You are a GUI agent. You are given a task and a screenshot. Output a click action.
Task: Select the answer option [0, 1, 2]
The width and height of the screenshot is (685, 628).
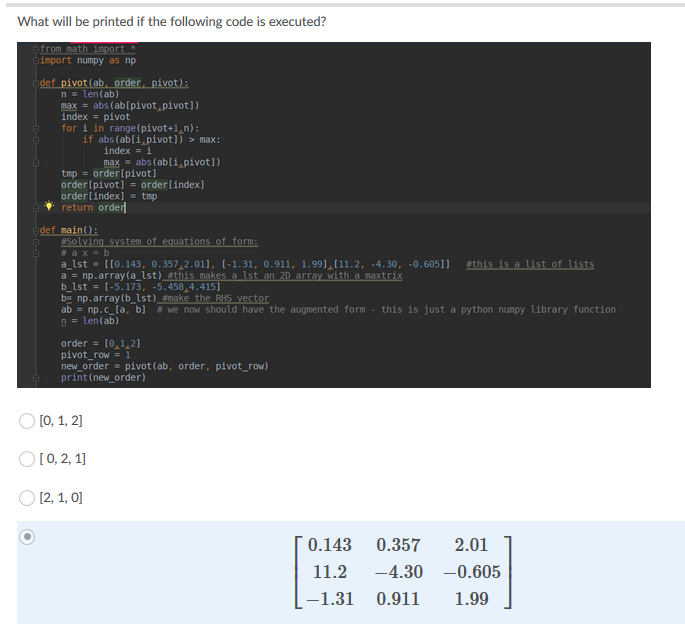[27, 421]
